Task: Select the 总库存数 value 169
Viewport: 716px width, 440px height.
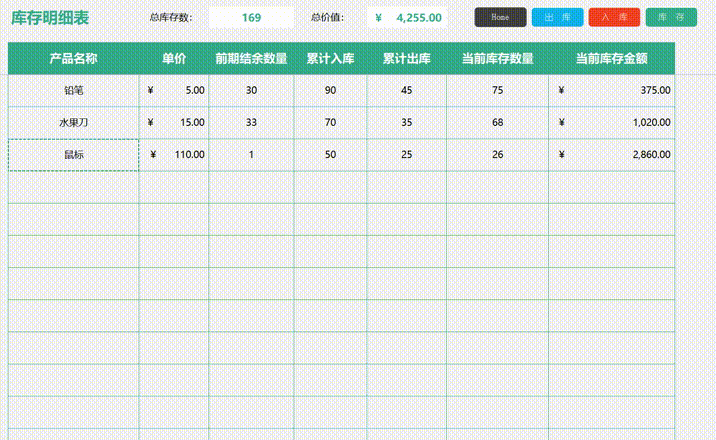Action: click(251, 18)
